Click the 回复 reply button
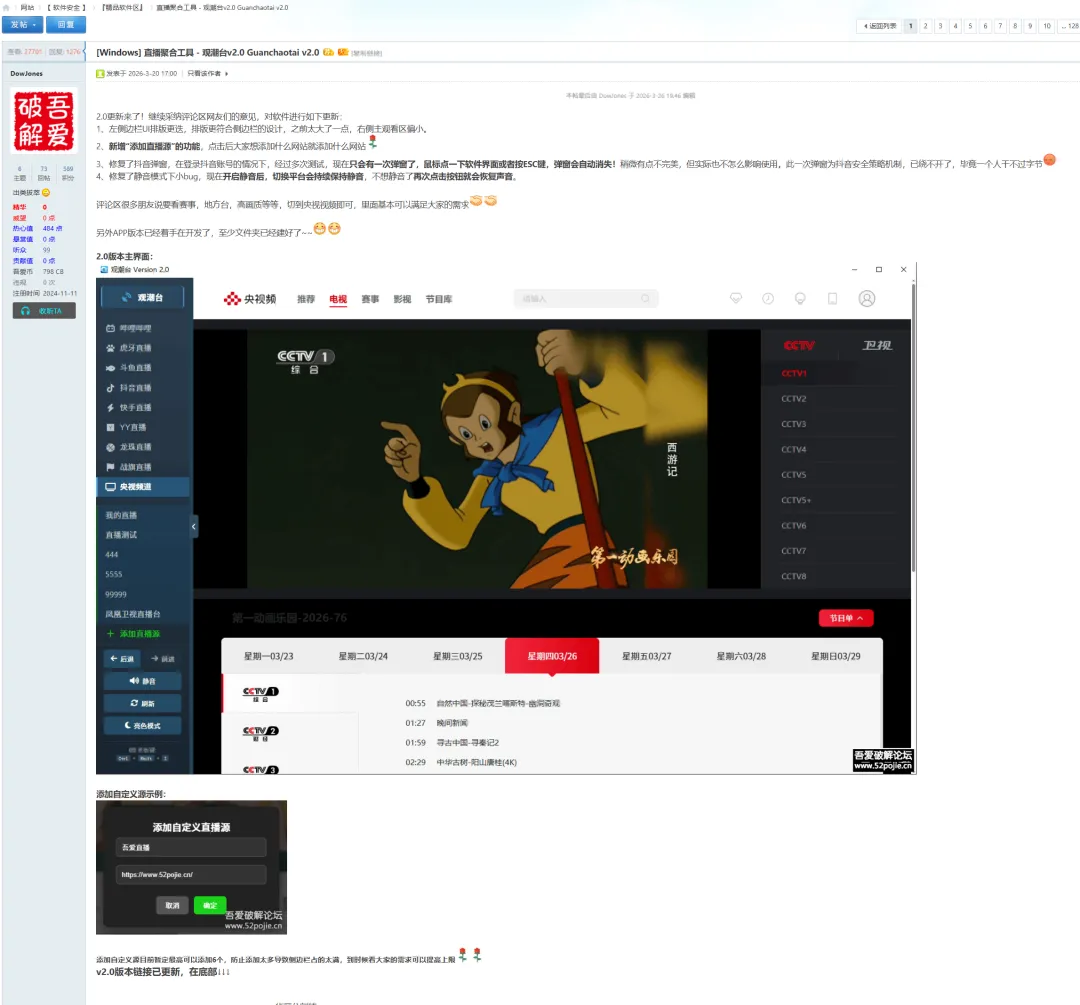Image resolution: width=1080 pixels, height=1005 pixels. [x=66, y=25]
